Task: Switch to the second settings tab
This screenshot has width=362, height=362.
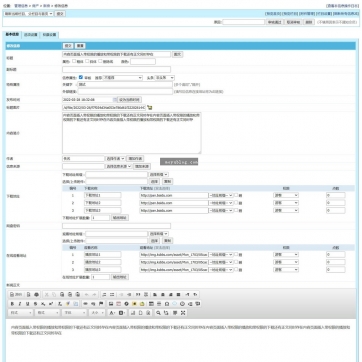Action: (x=30, y=34)
